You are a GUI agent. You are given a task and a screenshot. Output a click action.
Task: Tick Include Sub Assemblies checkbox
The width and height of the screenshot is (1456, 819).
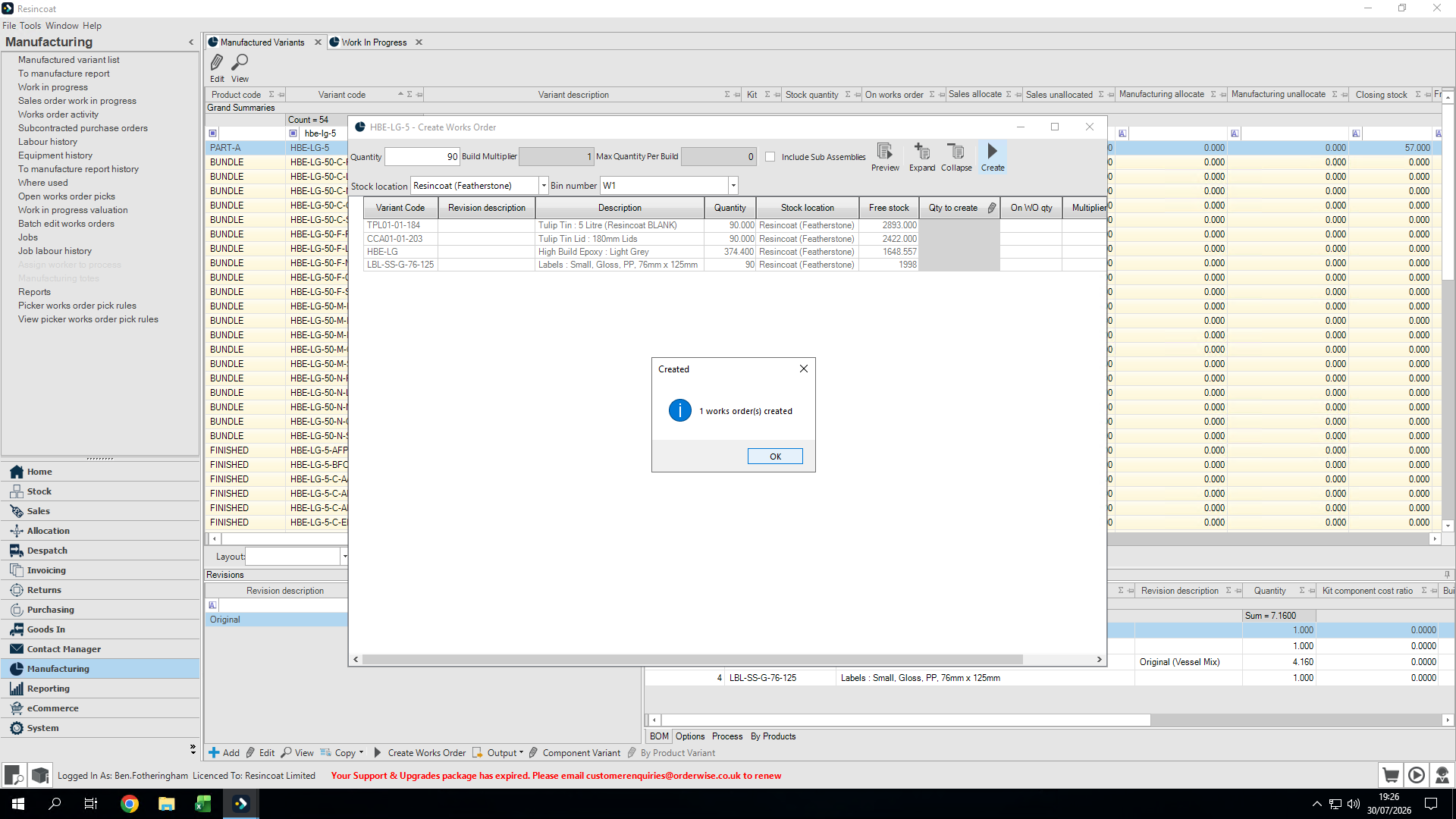[x=770, y=157]
